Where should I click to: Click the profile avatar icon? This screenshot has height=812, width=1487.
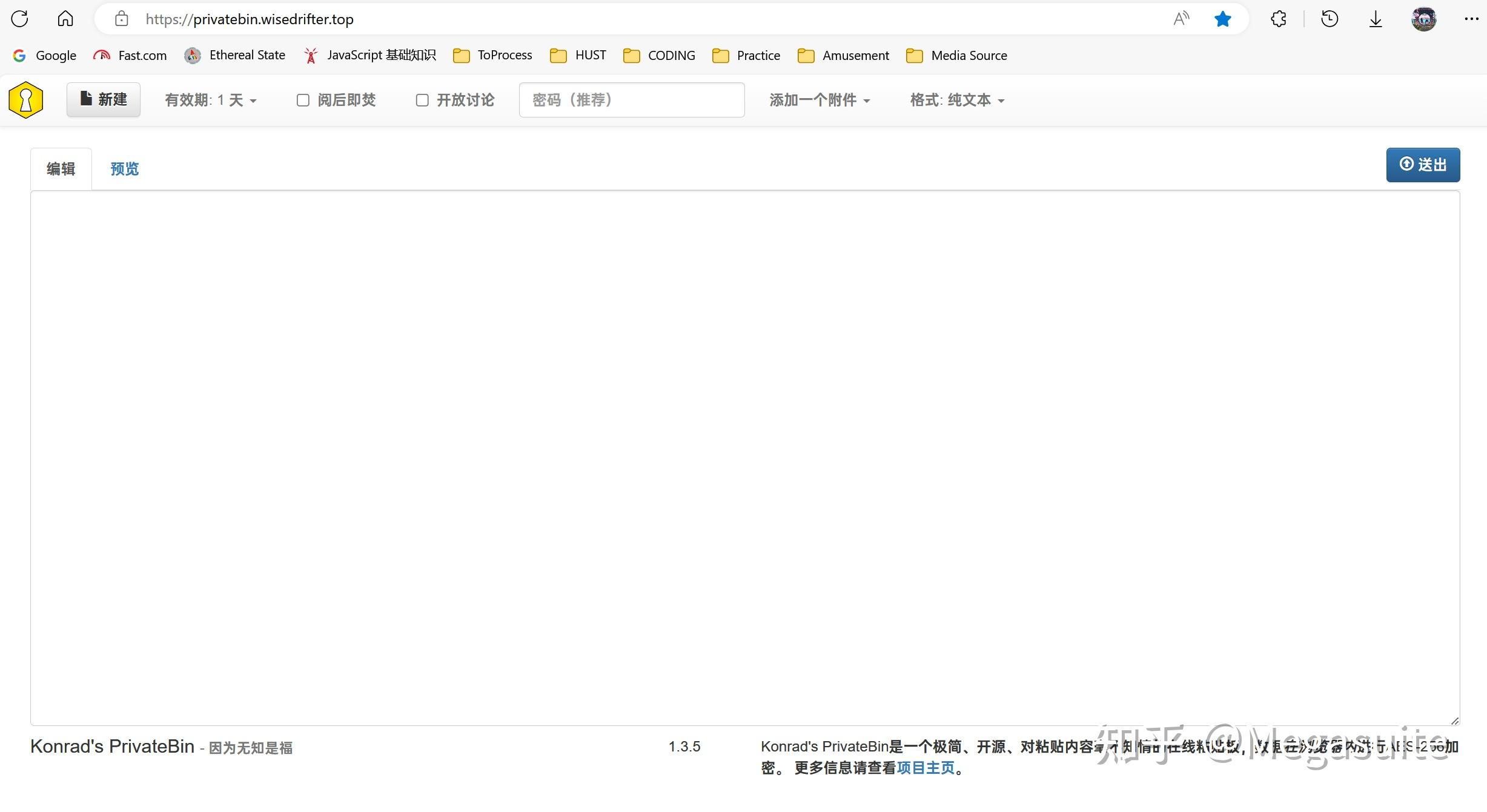[x=1423, y=19]
